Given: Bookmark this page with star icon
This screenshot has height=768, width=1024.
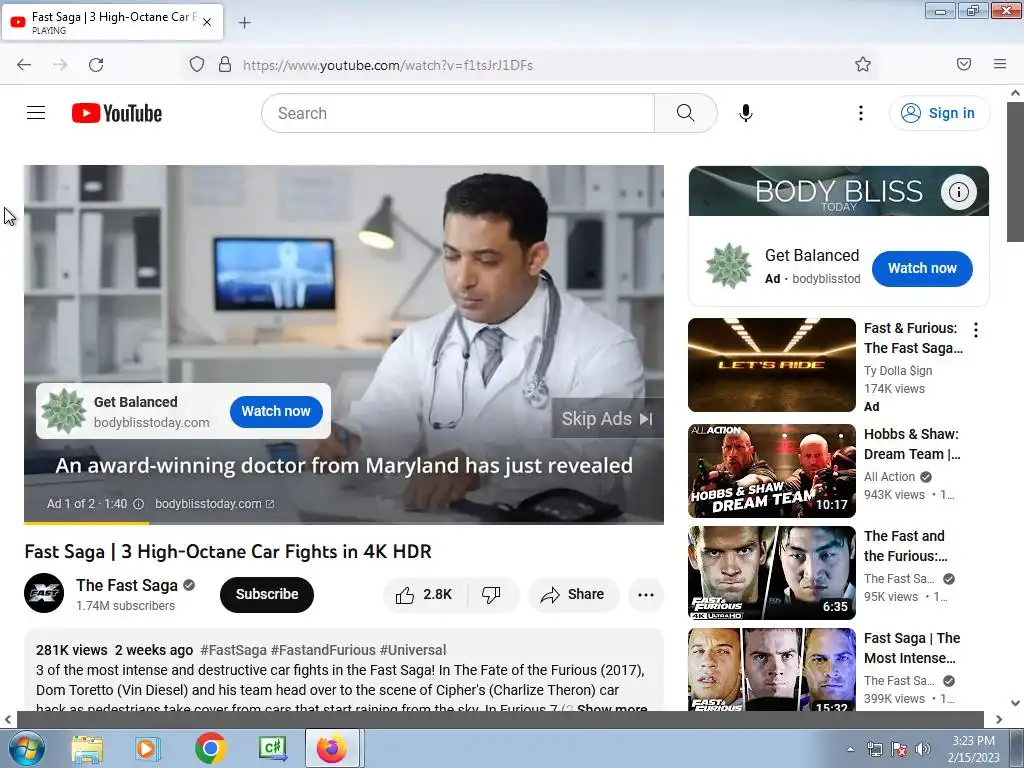Looking at the screenshot, I should pos(863,64).
